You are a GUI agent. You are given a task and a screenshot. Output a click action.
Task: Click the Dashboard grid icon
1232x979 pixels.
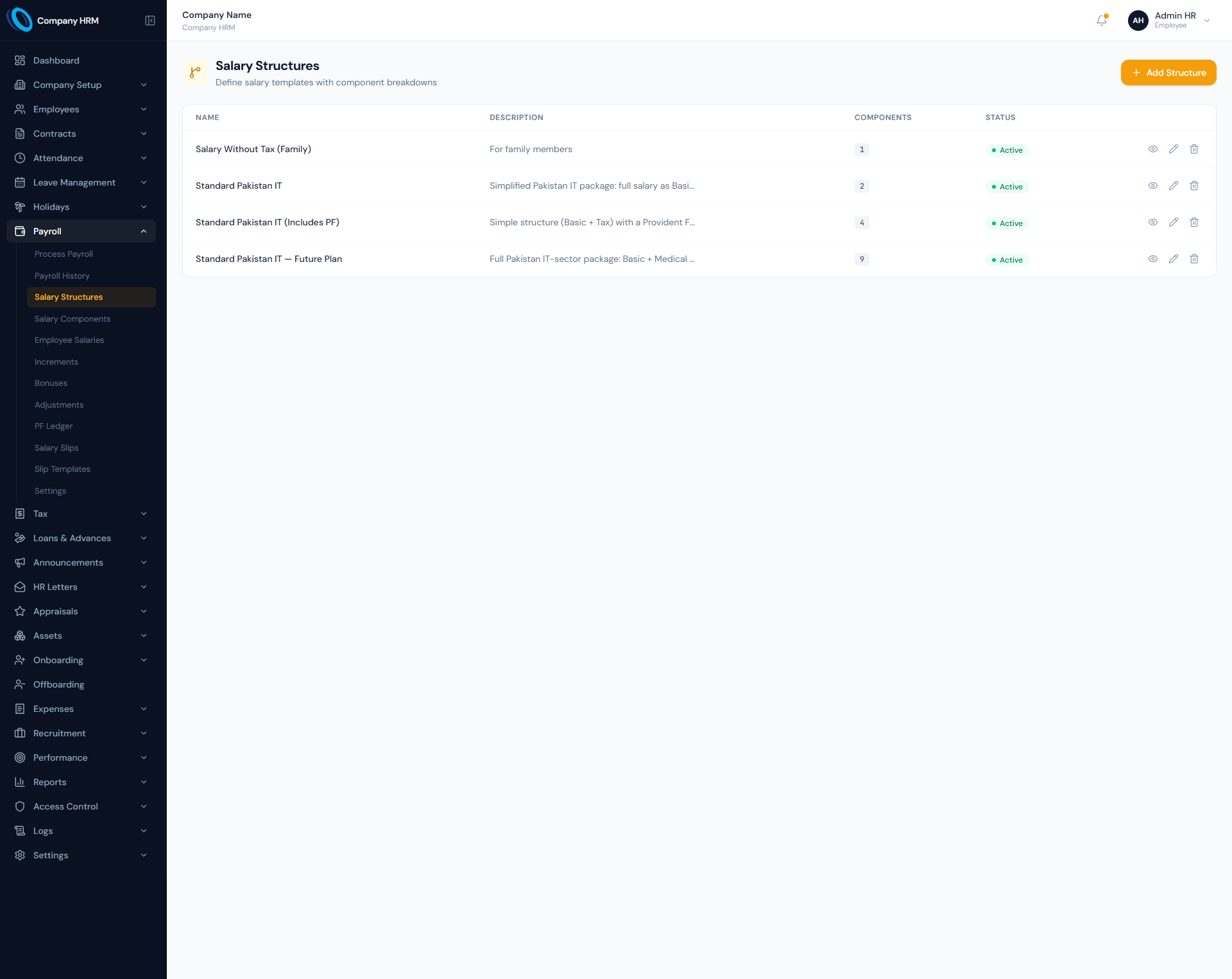(x=20, y=60)
